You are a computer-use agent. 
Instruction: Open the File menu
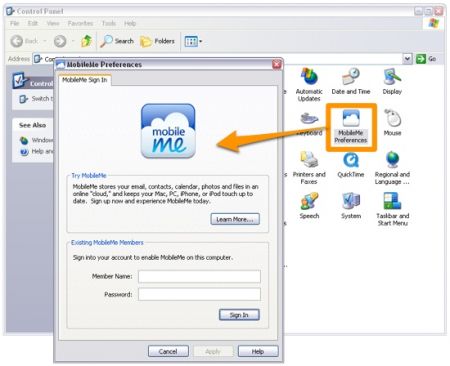tap(14, 23)
